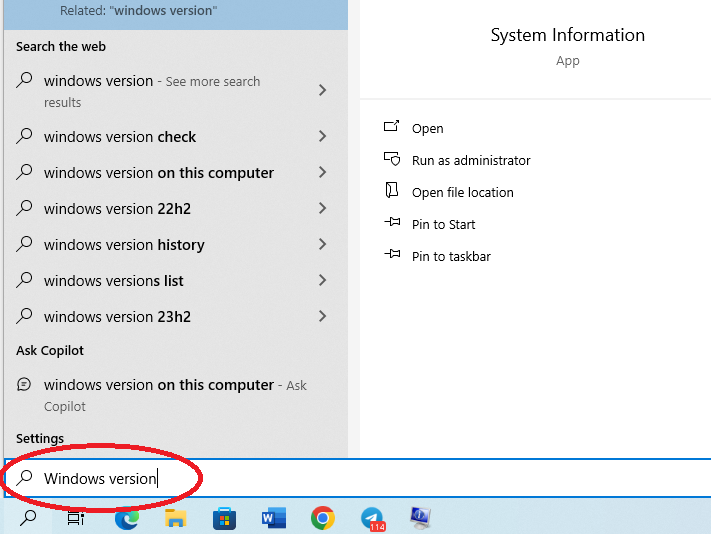Click the shield icon for Run as administrator

(x=392, y=159)
